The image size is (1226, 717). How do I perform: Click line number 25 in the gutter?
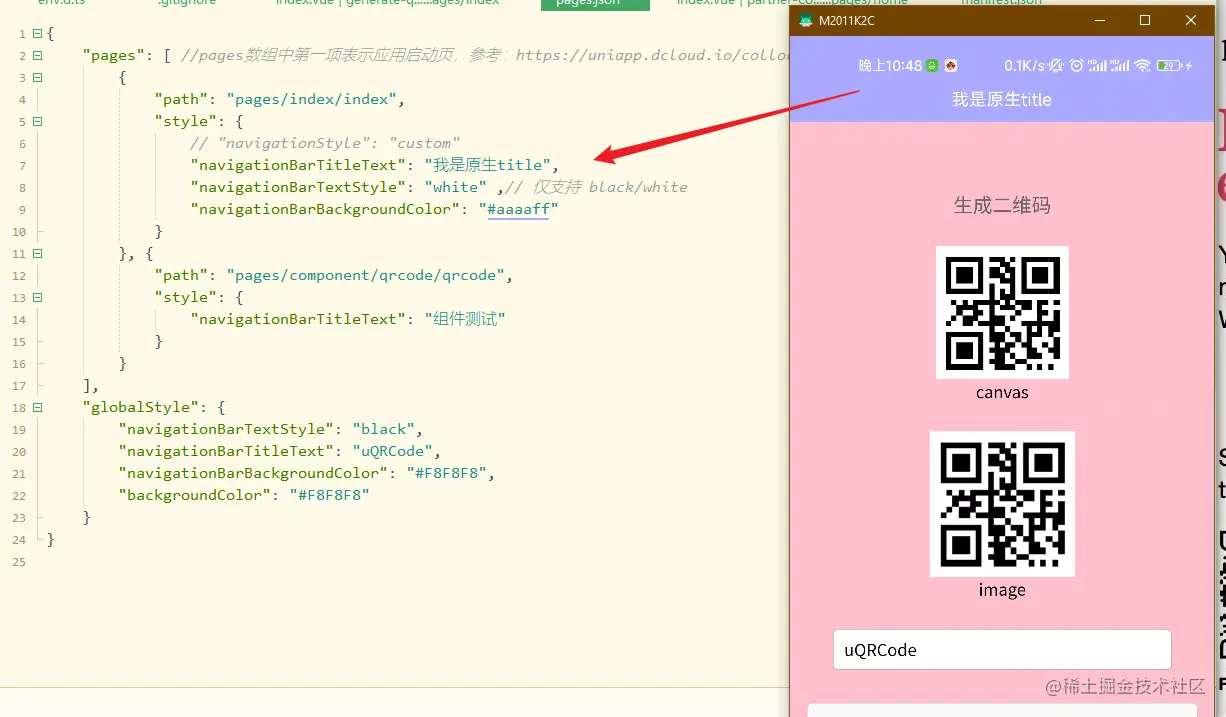pos(20,561)
